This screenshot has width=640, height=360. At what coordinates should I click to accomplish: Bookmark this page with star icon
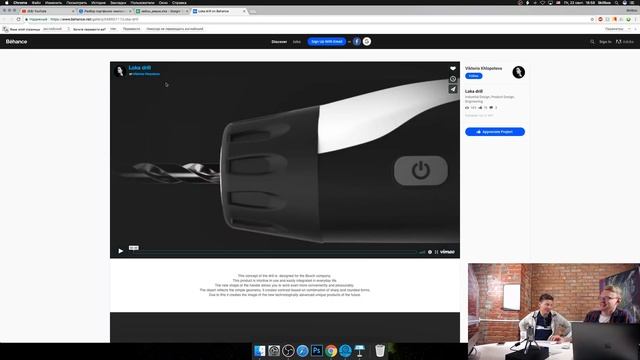click(x=592, y=19)
